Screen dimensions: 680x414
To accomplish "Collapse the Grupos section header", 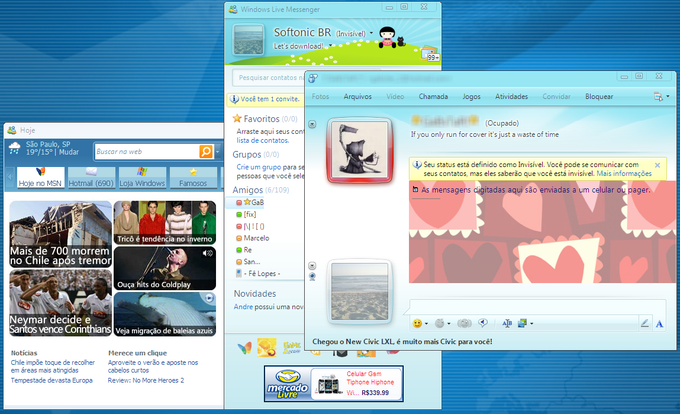I will [247, 154].
